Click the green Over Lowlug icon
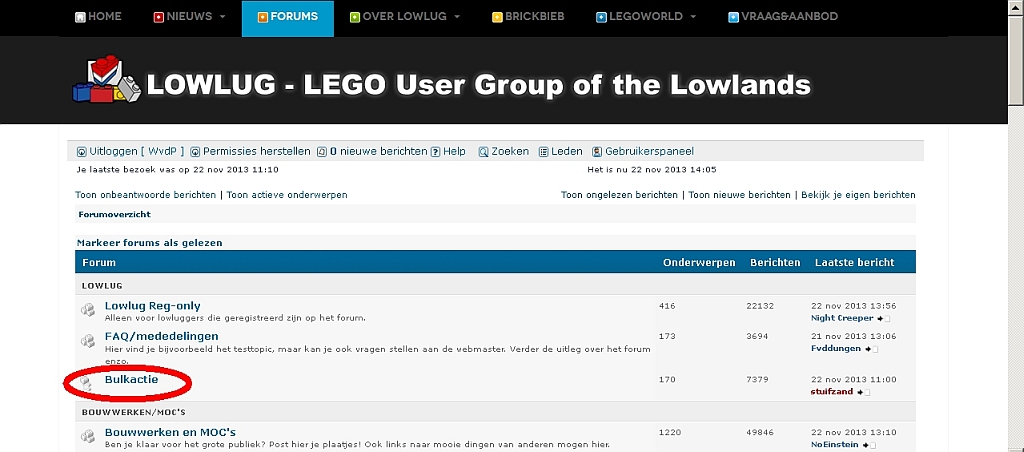 click(355, 18)
